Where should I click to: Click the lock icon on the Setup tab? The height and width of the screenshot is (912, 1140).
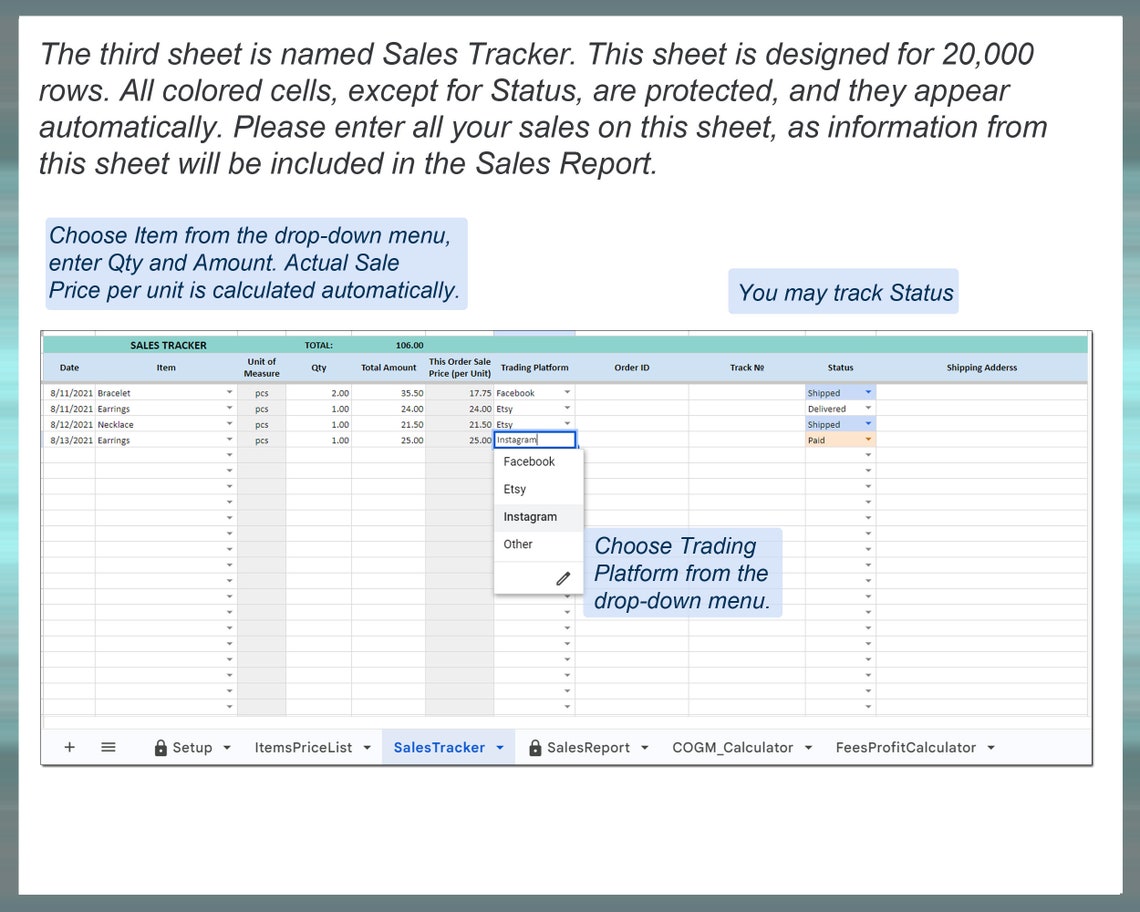coord(163,747)
